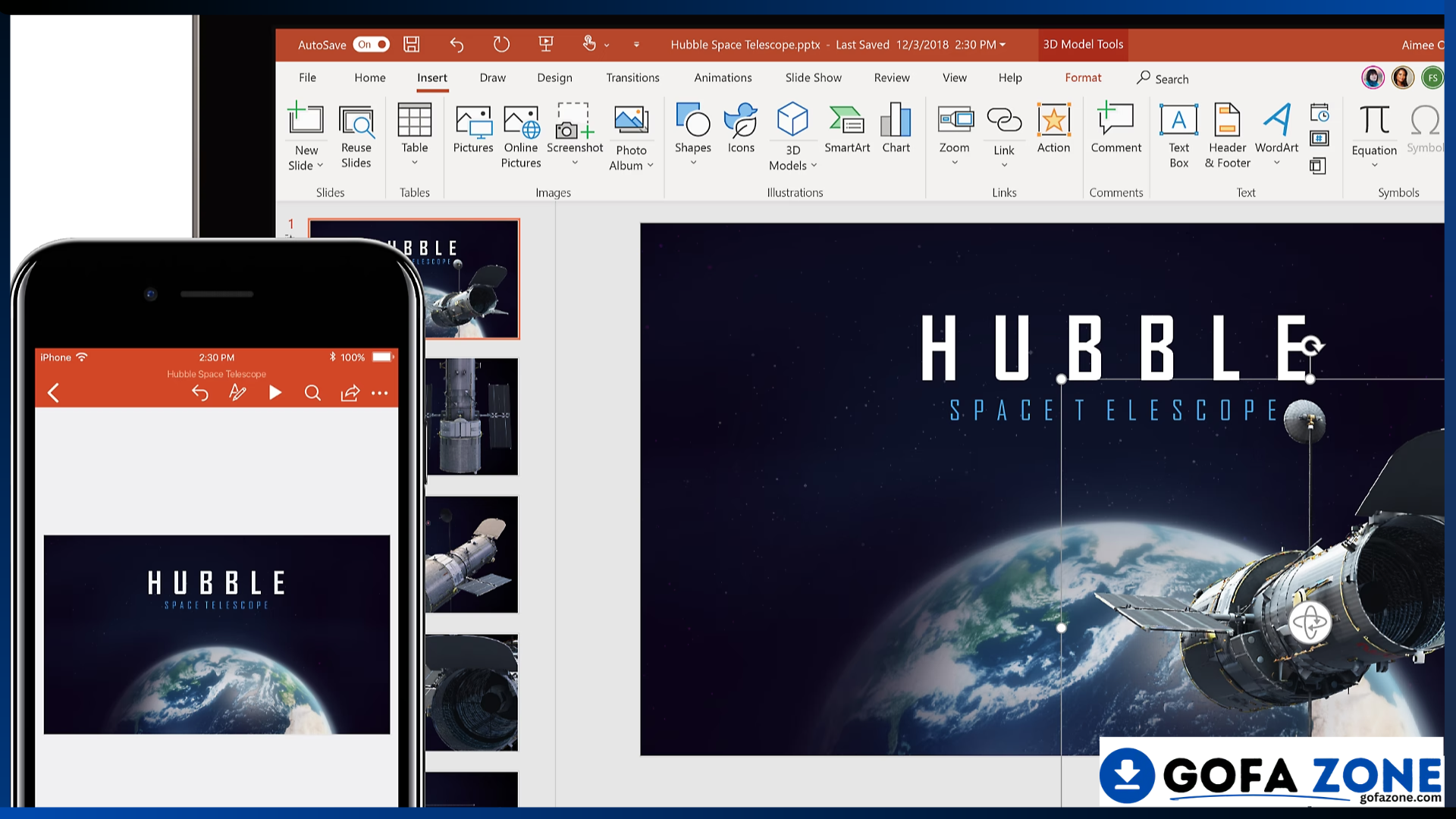Click the New Slide icon

coord(306,119)
